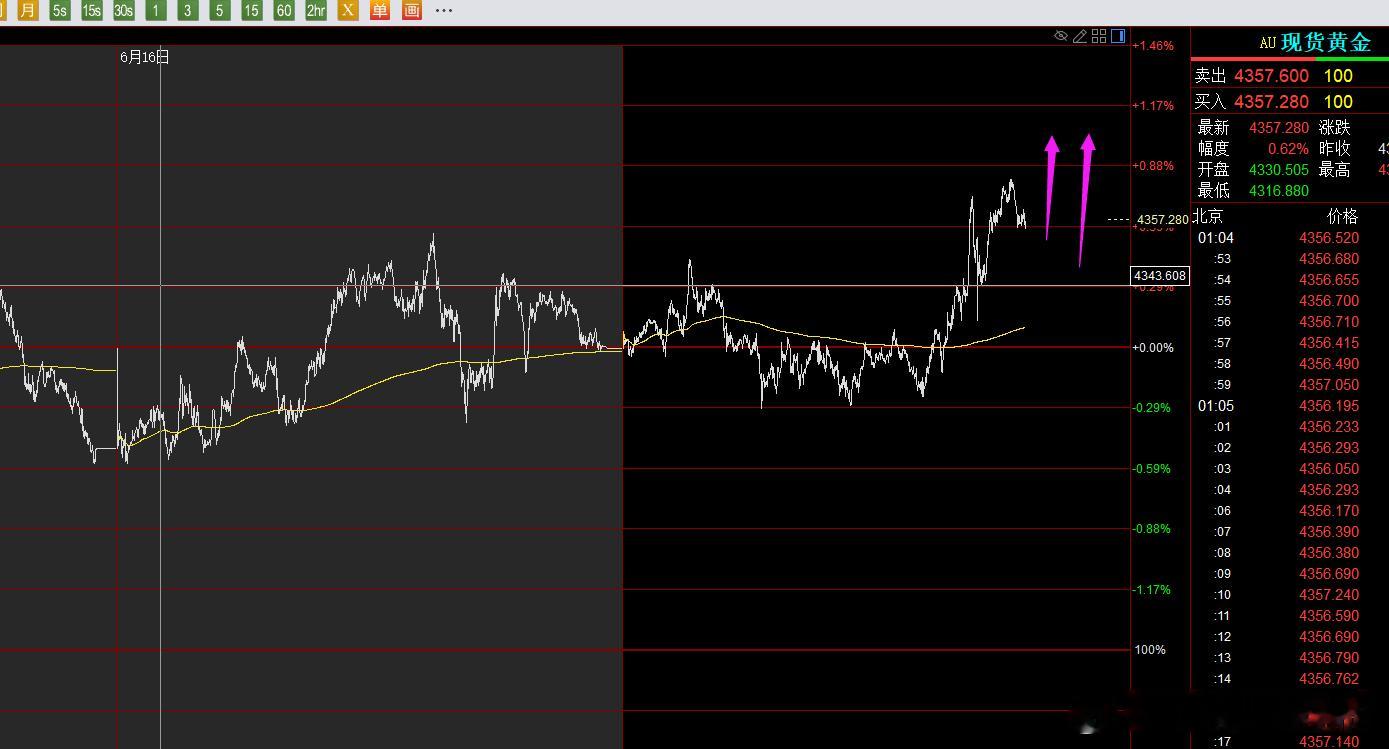The width and height of the screenshot is (1389, 749).
Task: Click the 100% axis label
Action: 1150,650
